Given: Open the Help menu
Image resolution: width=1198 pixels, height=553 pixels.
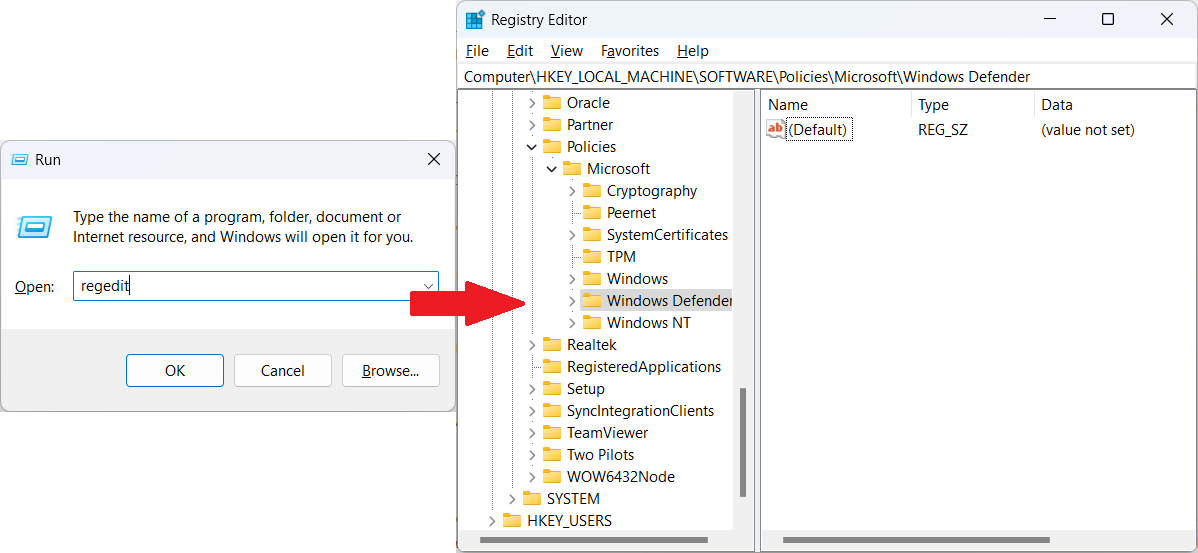Looking at the screenshot, I should click(693, 51).
